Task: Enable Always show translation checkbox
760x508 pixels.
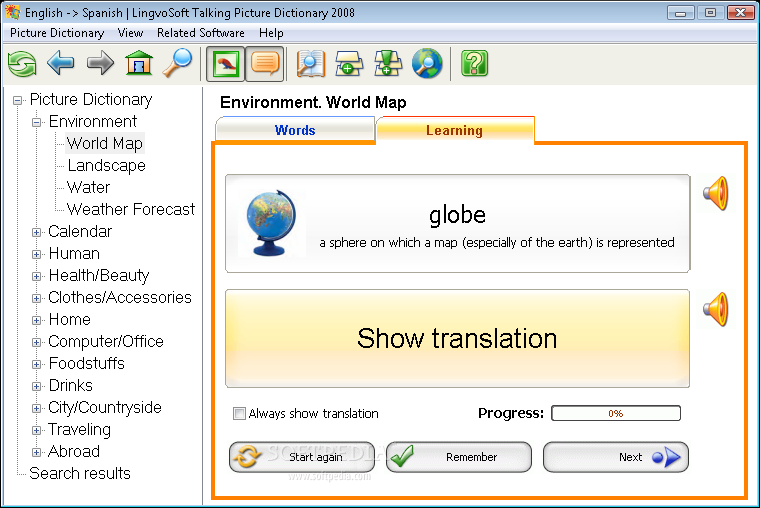Action: tap(239, 413)
